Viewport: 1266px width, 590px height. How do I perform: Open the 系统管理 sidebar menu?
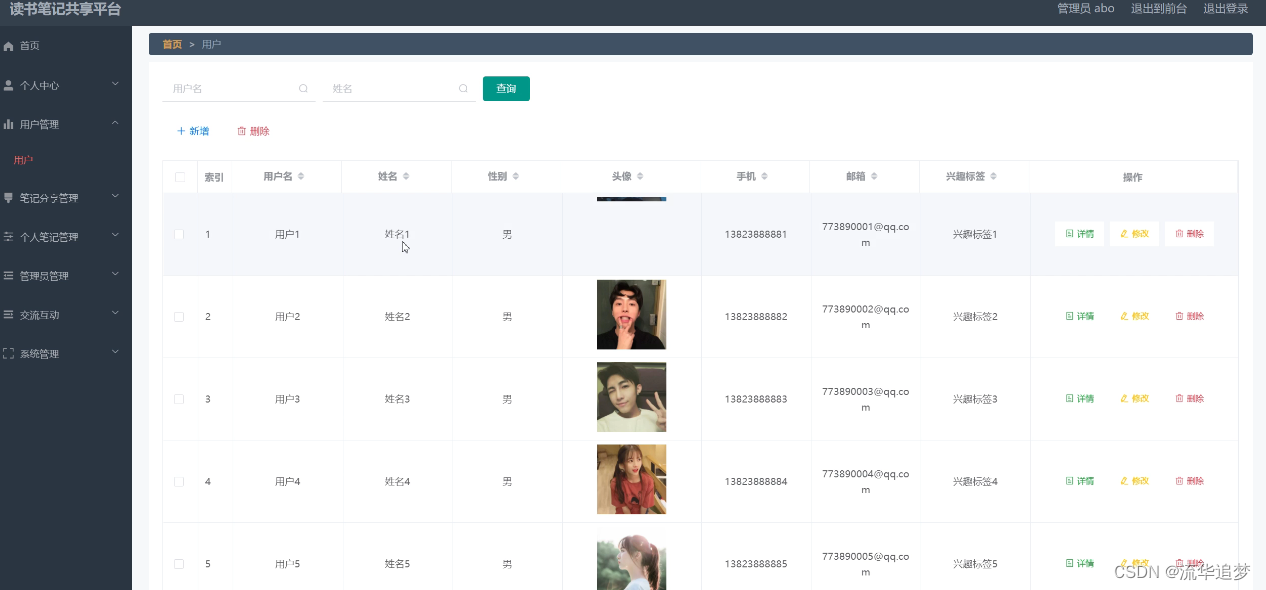[x=66, y=354]
